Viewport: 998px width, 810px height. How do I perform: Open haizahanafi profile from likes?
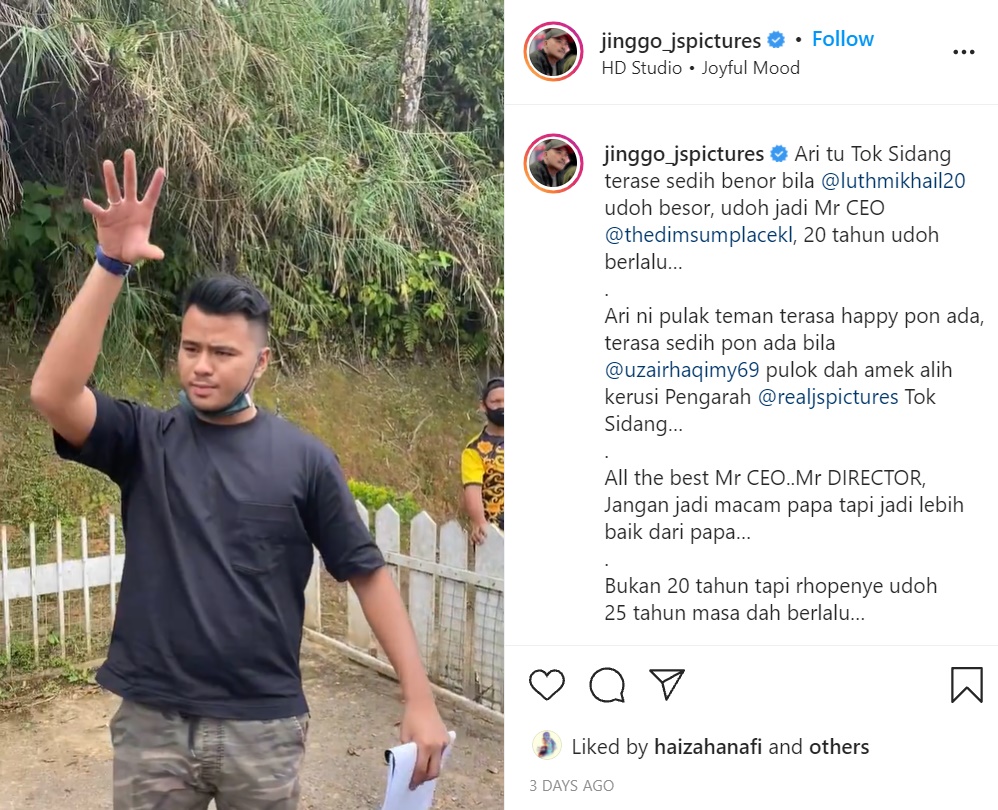[x=708, y=746]
